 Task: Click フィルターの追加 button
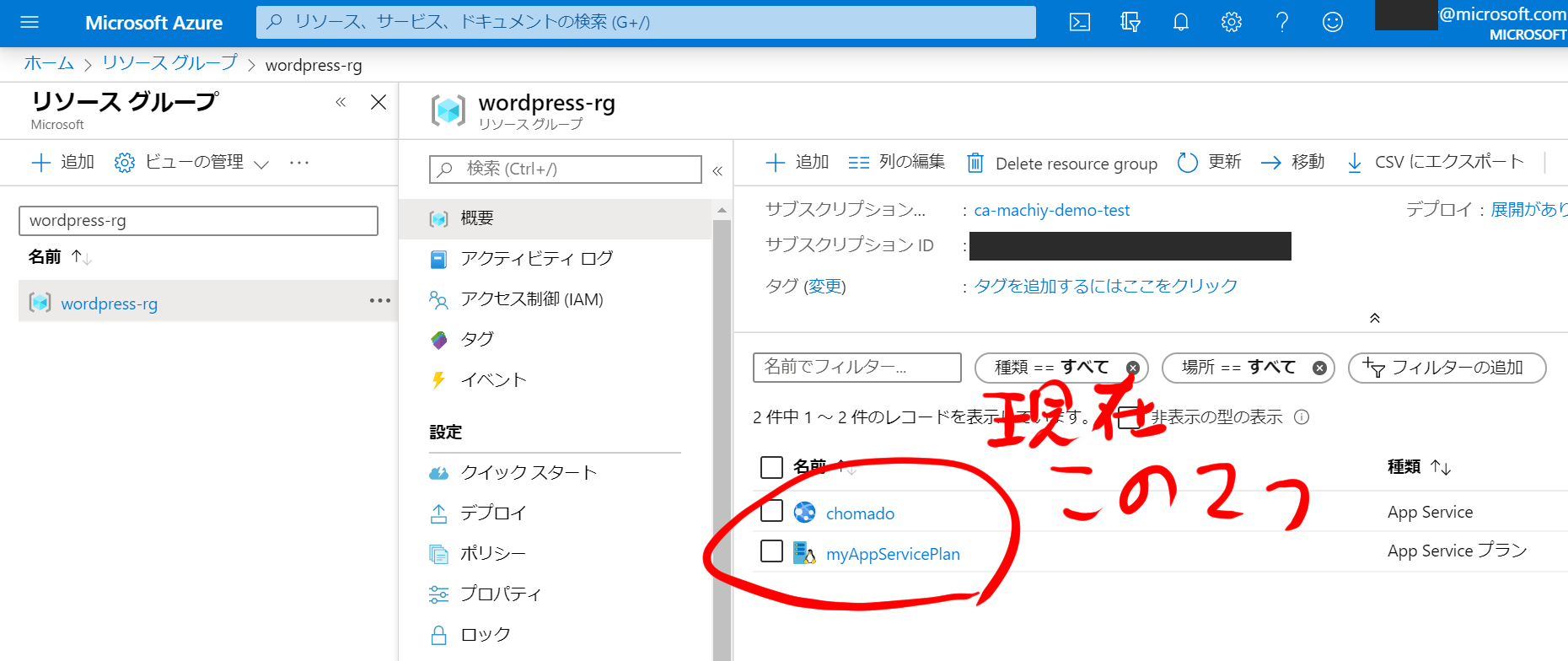coord(1447,368)
